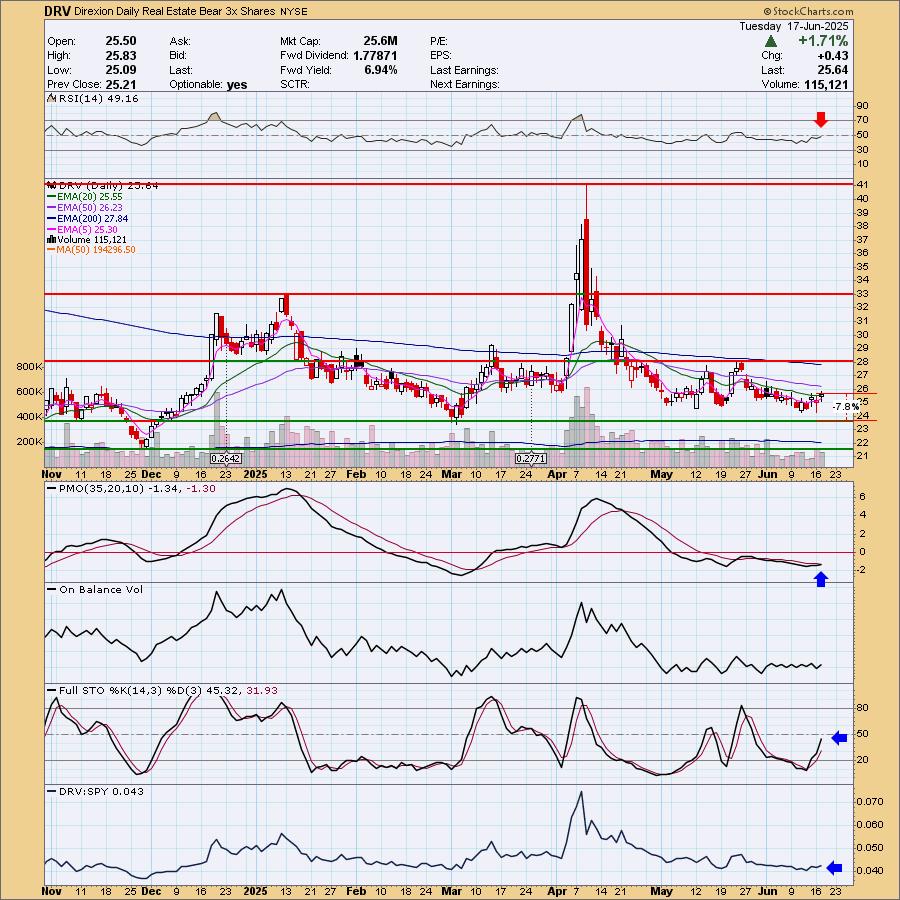Image resolution: width=900 pixels, height=900 pixels.
Task: Select the purple EMA(50) line swatch
Action: click(x=51, y=208)
